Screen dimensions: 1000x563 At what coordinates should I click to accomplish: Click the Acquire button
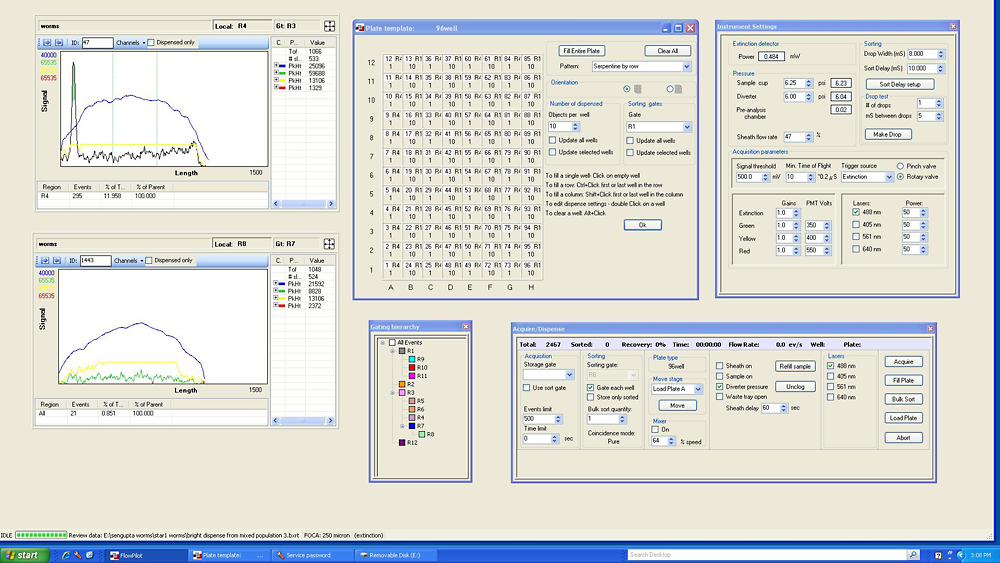[903, 362]
